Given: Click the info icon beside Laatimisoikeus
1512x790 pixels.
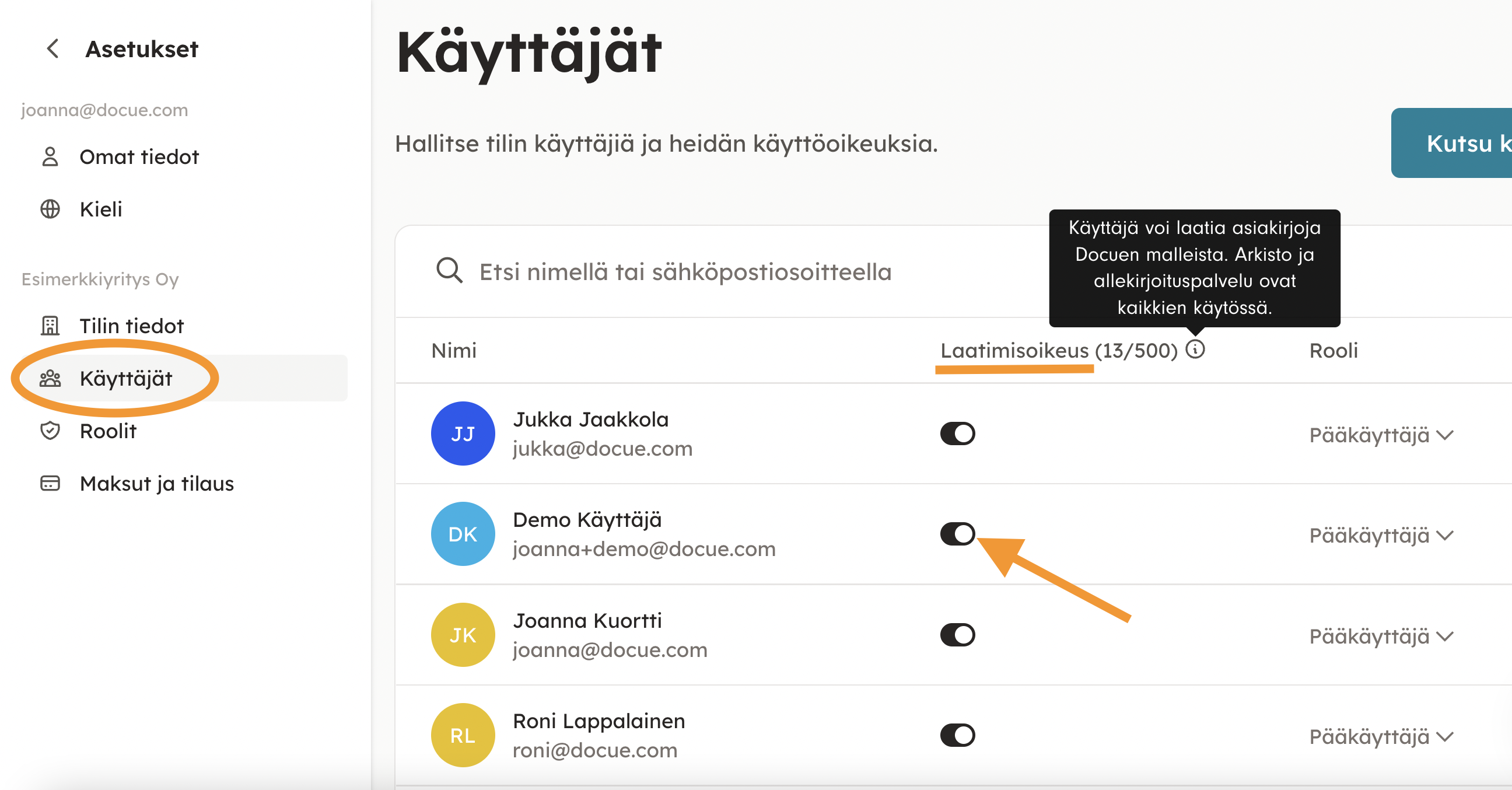Looking at the screenshot, I should 1195,349.
